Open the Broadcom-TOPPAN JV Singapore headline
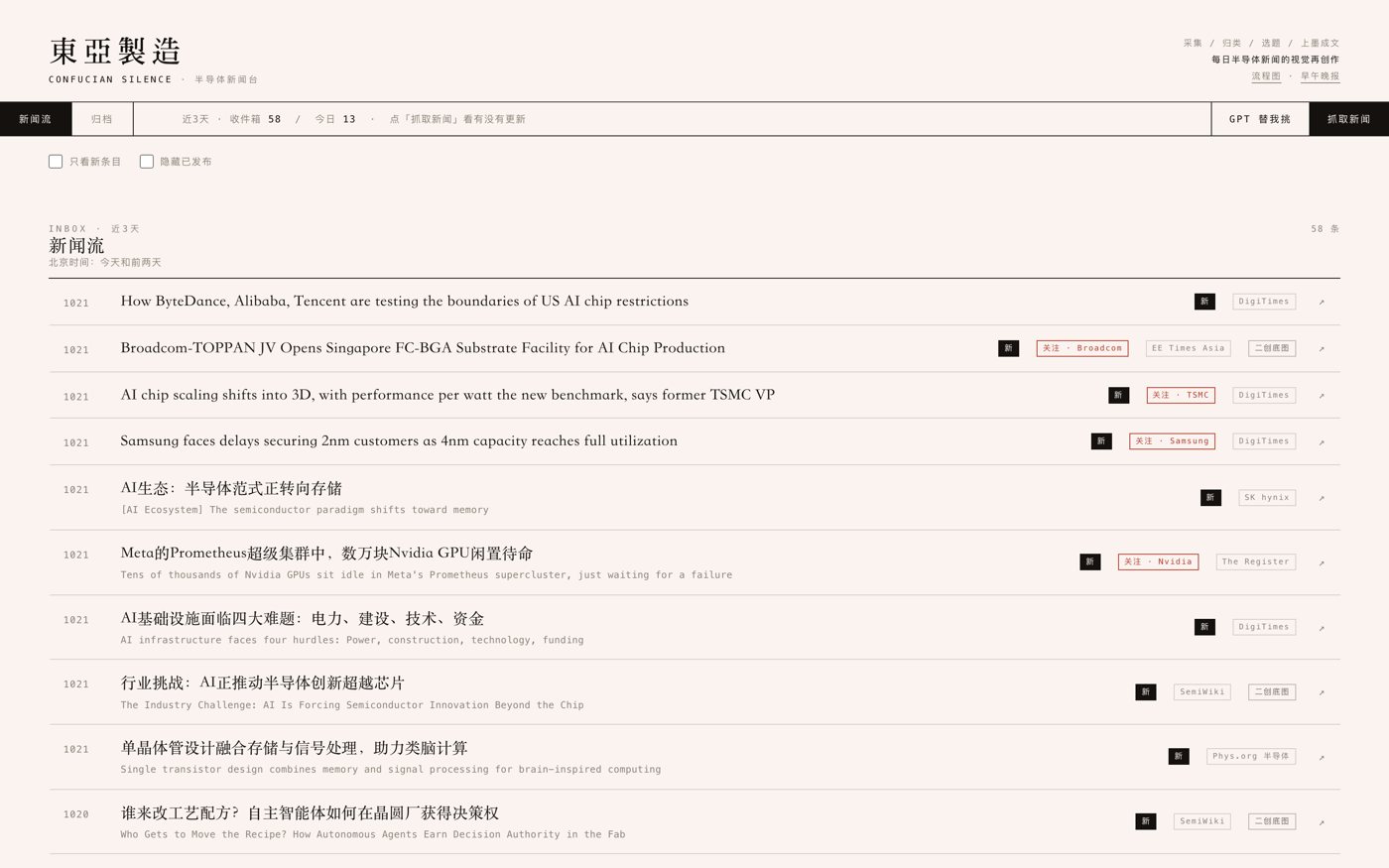 [x=423, y=348]
